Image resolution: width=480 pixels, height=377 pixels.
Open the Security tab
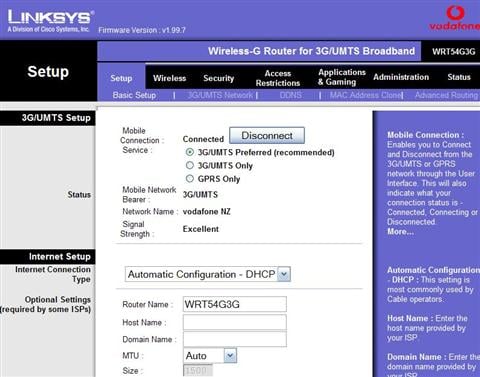coord(219,78)
